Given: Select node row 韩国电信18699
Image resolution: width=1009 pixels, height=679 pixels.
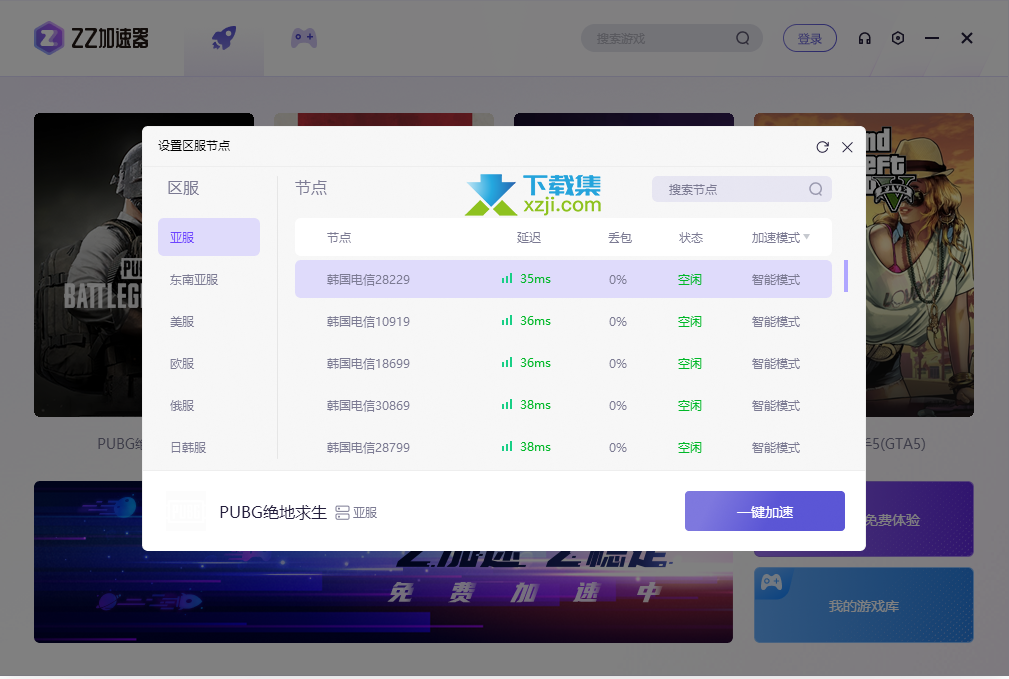Looking at the screenshot, I should pos(563,363).
